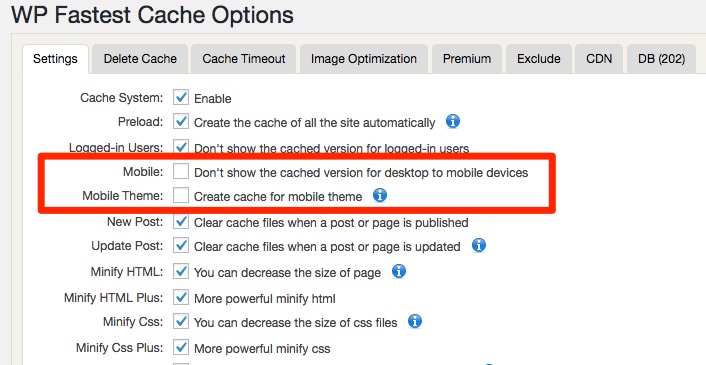Uncheck the New Post checkbox

[181, 221]
